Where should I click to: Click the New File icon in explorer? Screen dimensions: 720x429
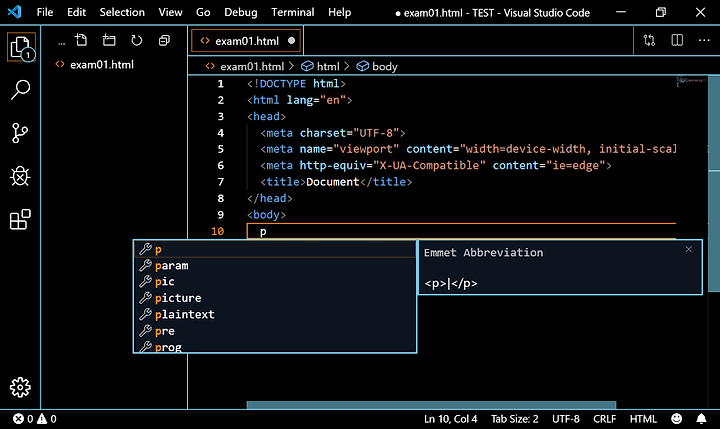pos(81,40)
